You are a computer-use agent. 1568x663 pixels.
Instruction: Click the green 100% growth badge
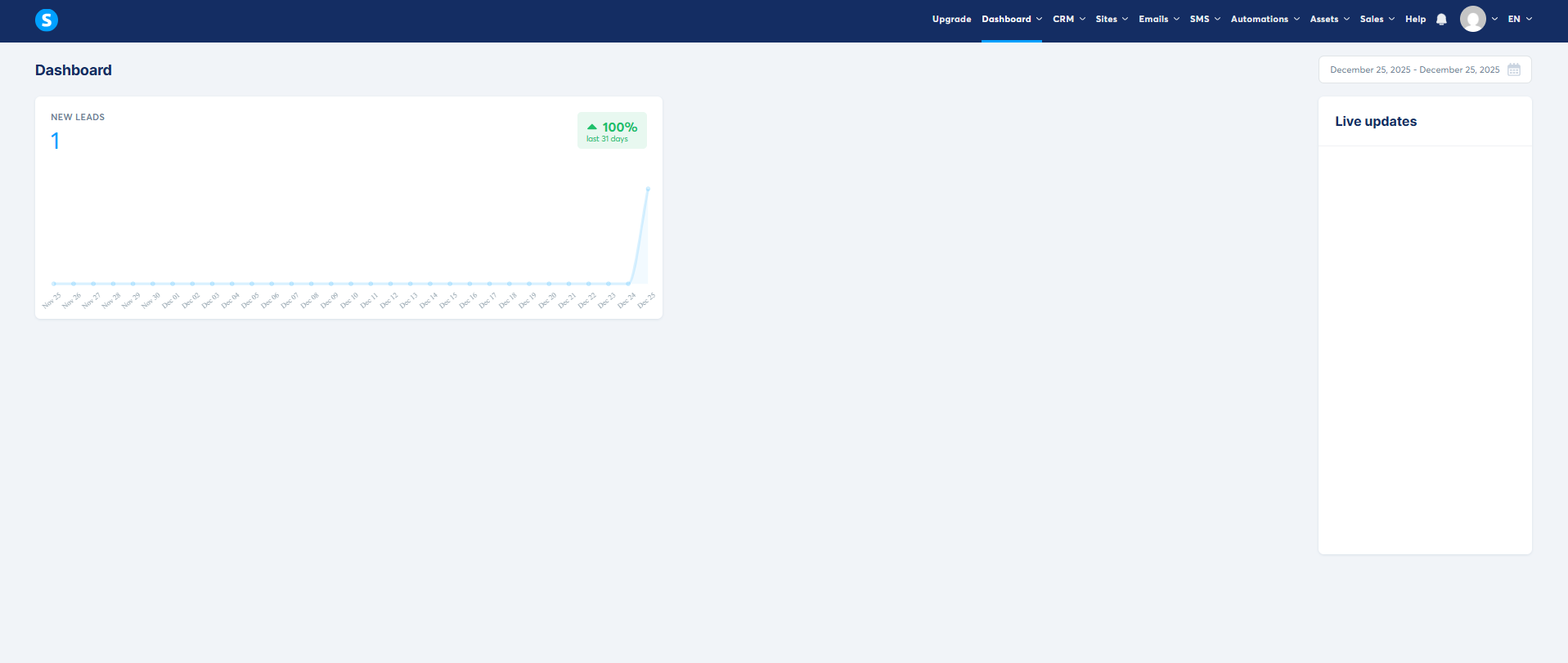pos(612,131)
